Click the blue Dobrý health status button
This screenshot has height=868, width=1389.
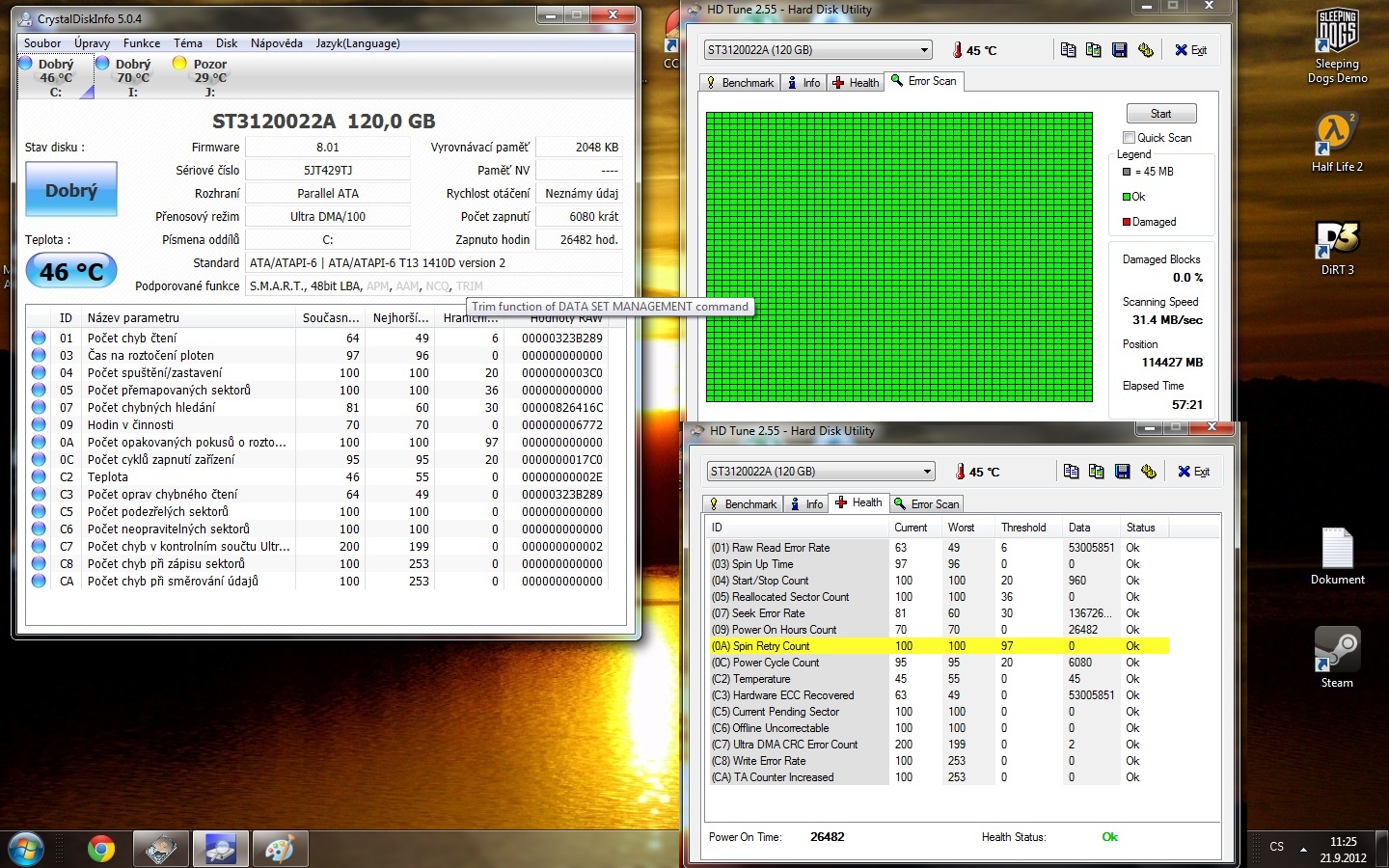click(x=71, y=189)
